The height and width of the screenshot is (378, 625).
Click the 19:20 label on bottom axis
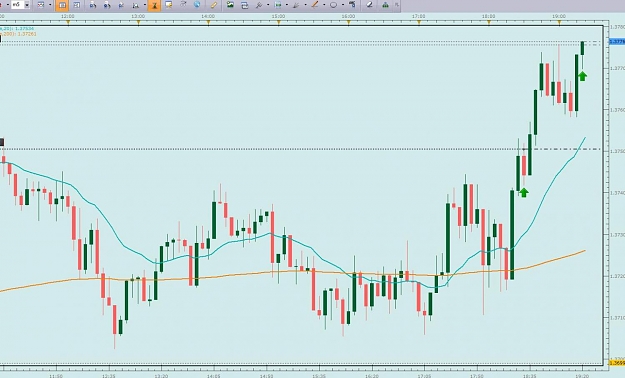coord(583,376)
